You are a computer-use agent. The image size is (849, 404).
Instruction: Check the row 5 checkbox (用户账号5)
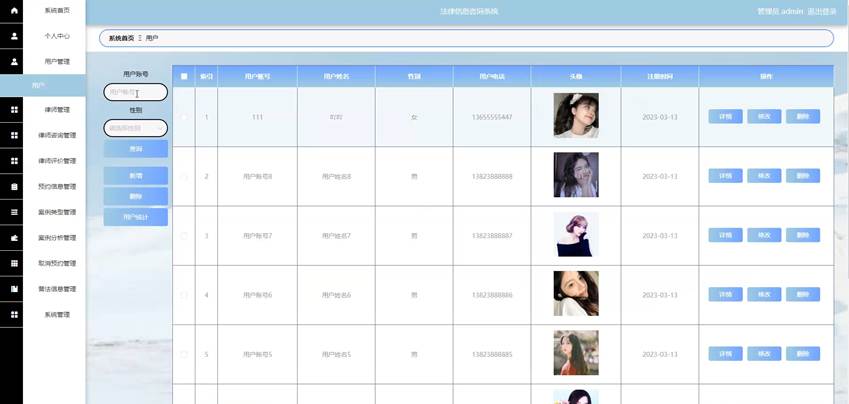[x=184, y=354]
